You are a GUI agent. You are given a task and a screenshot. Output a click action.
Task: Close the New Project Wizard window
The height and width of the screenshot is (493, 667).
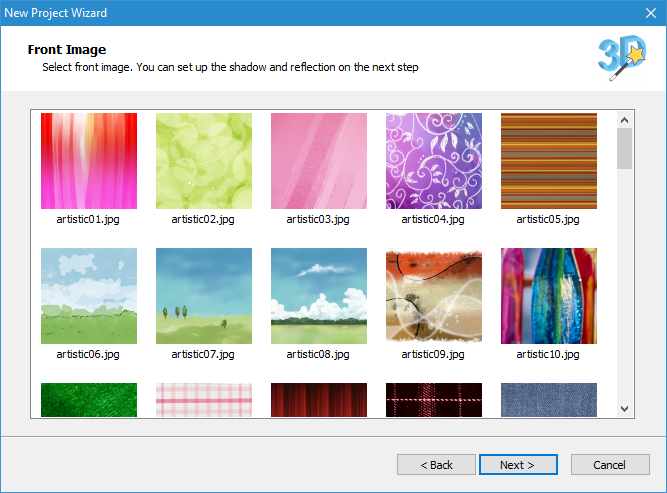pyautogui.click(x=650, y=13)
